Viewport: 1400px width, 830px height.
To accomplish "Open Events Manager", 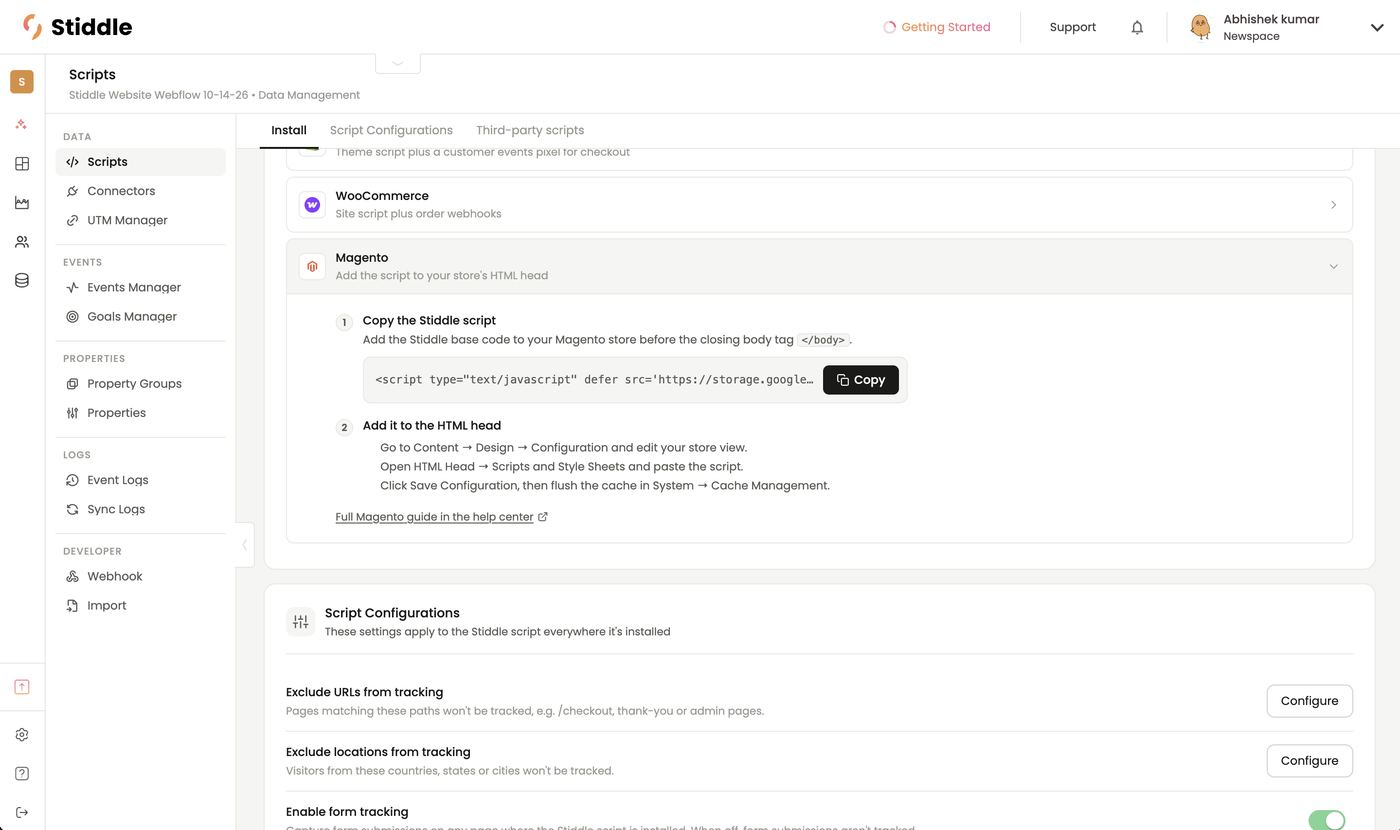I will click(141, 287).
